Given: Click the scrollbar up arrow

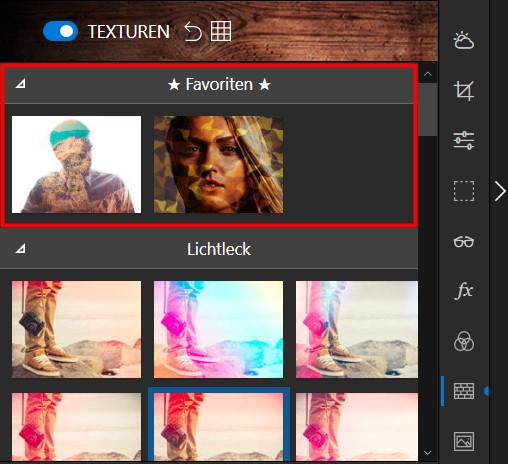Looking at the screenshot, I should 428,74.
